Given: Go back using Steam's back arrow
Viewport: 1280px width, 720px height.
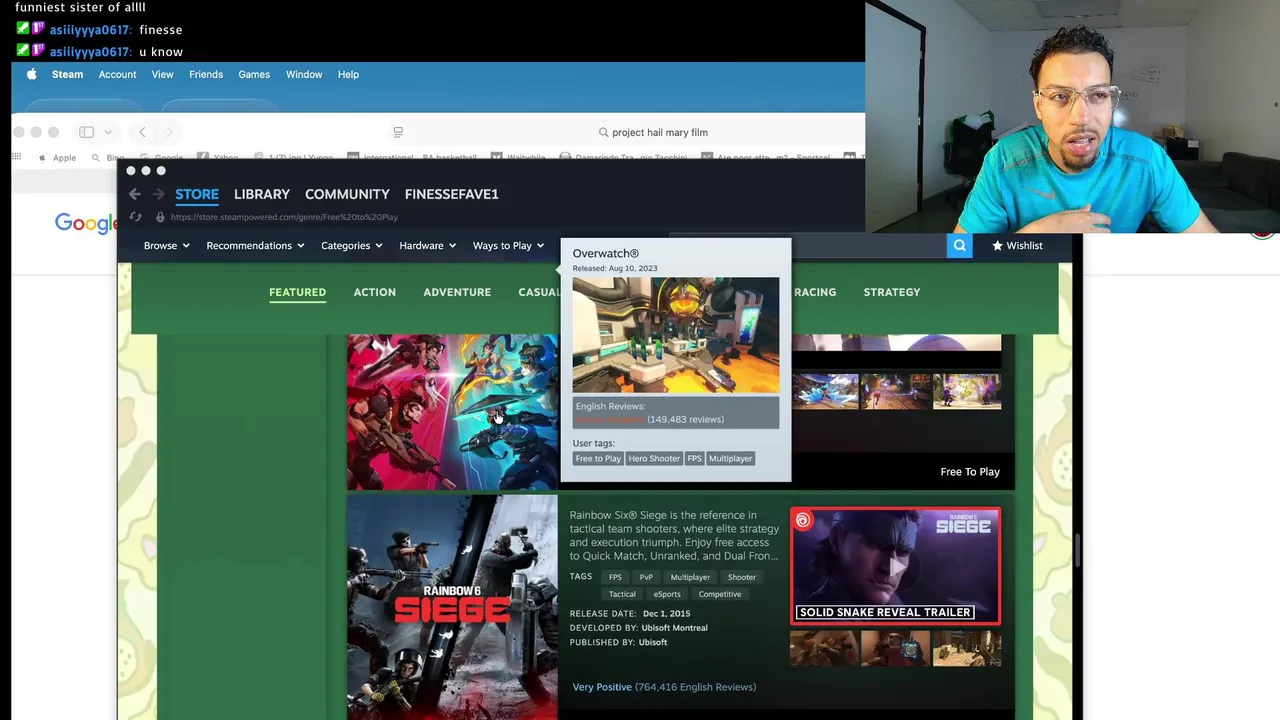Looking at the screenshot, I should point(135,194).
